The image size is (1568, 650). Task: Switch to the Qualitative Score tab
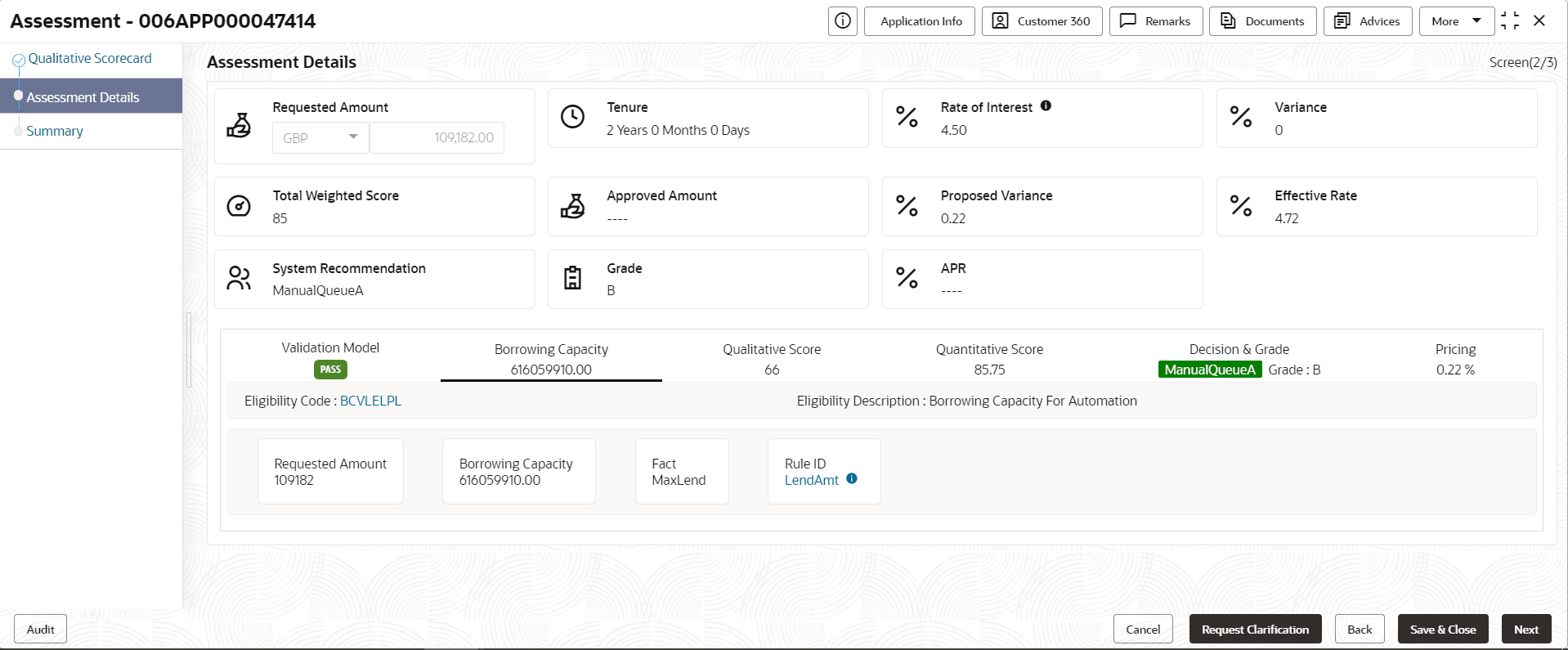click(772, 360)
